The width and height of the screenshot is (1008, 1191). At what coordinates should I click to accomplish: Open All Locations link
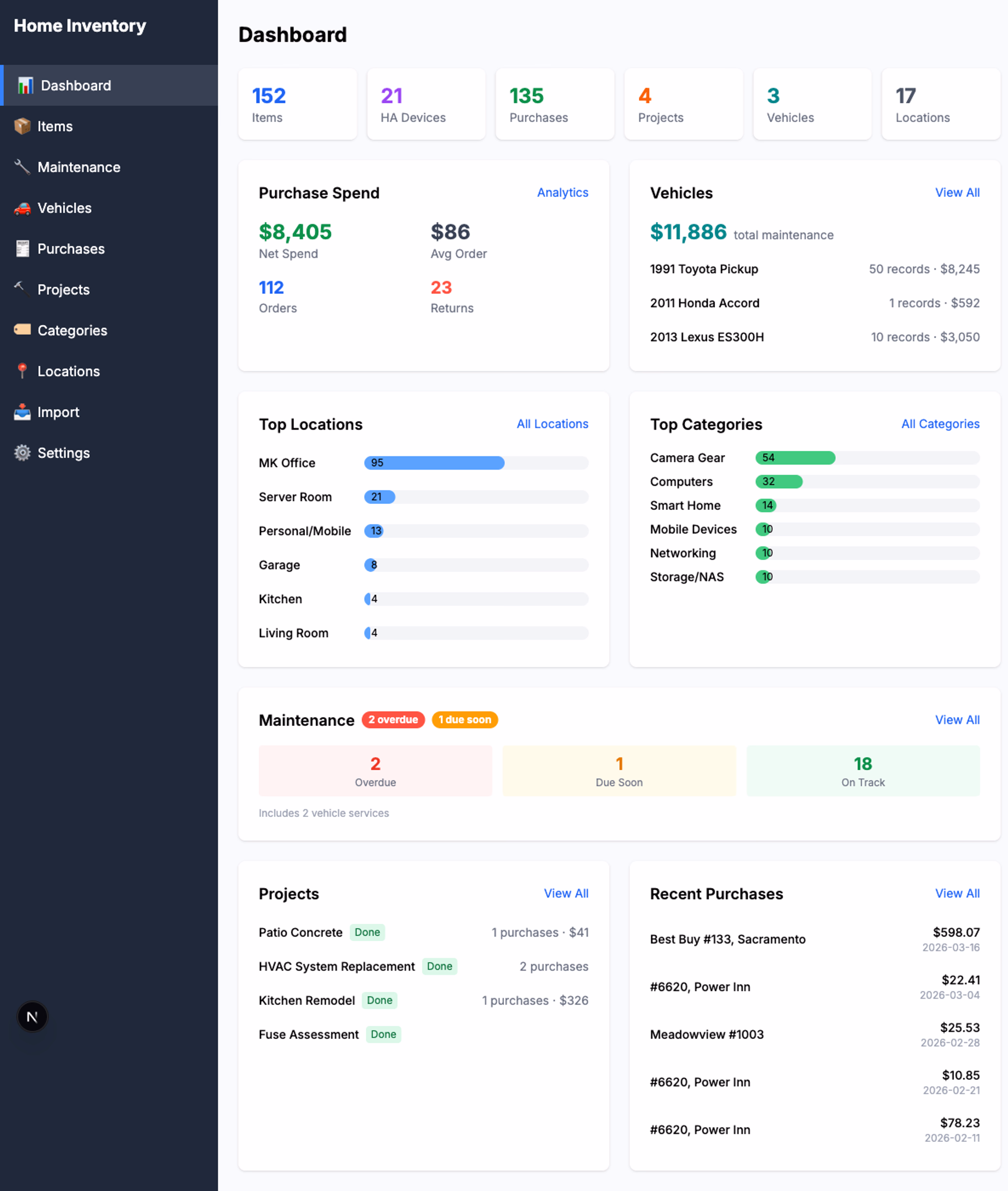[552, 424]
